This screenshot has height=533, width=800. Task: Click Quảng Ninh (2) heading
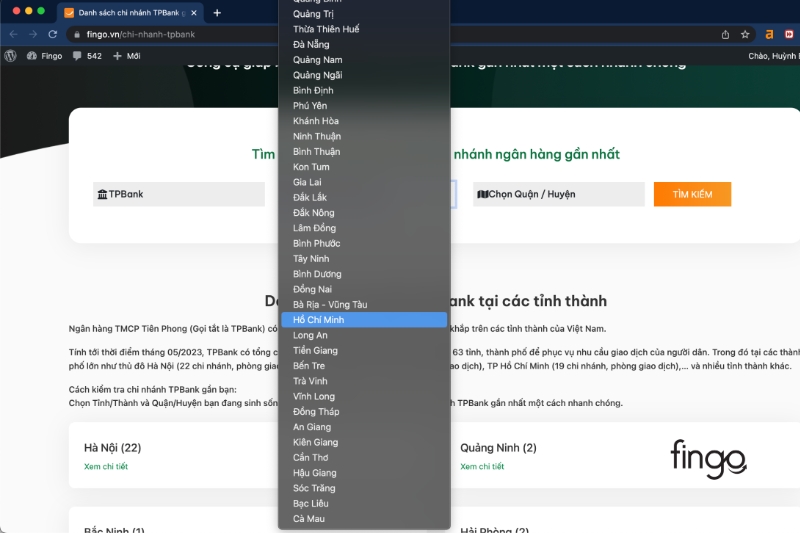pyautogui.click(x=498, y=448)
